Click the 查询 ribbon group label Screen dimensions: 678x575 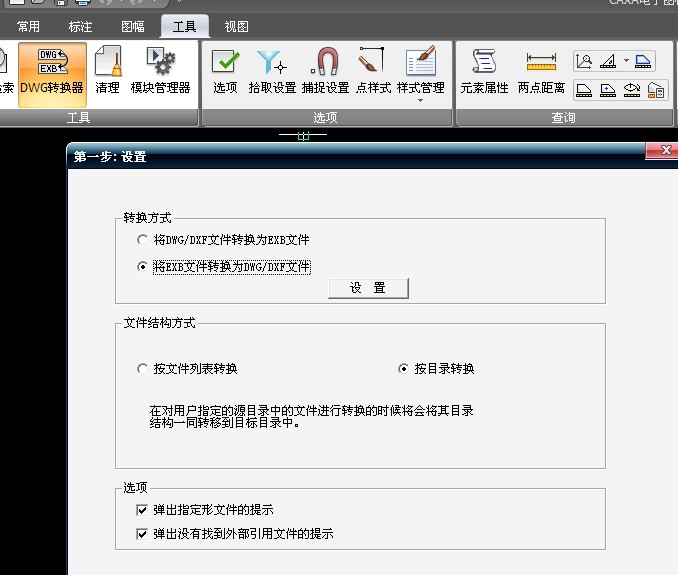563,118
